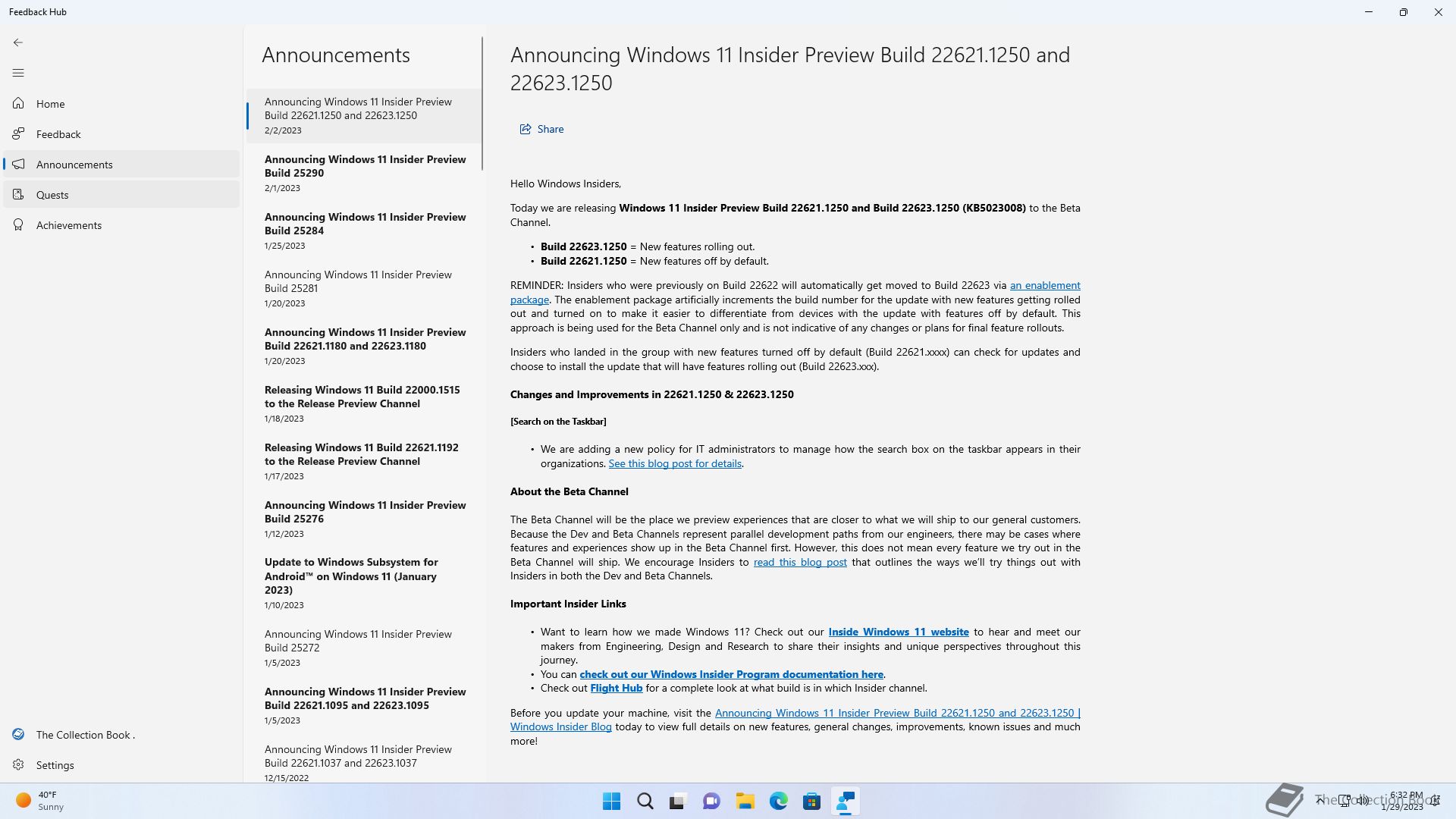Image resolution: width=1456 pixels, height=819 pixels.
Task: Open announcement Build 22621.1037 and 22623.1037
Action: (364, 761)
